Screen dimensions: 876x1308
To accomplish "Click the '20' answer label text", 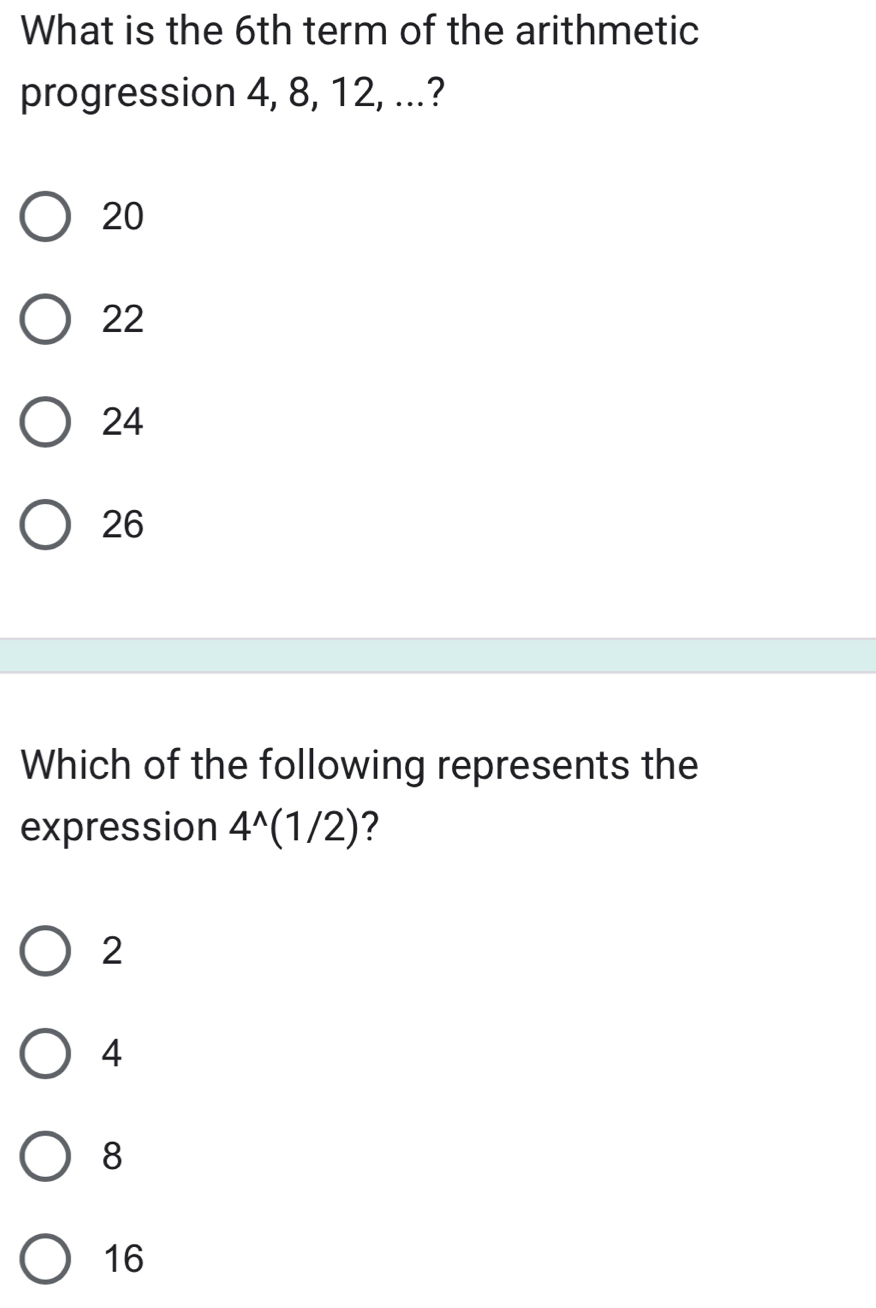I will coord(124,217).
